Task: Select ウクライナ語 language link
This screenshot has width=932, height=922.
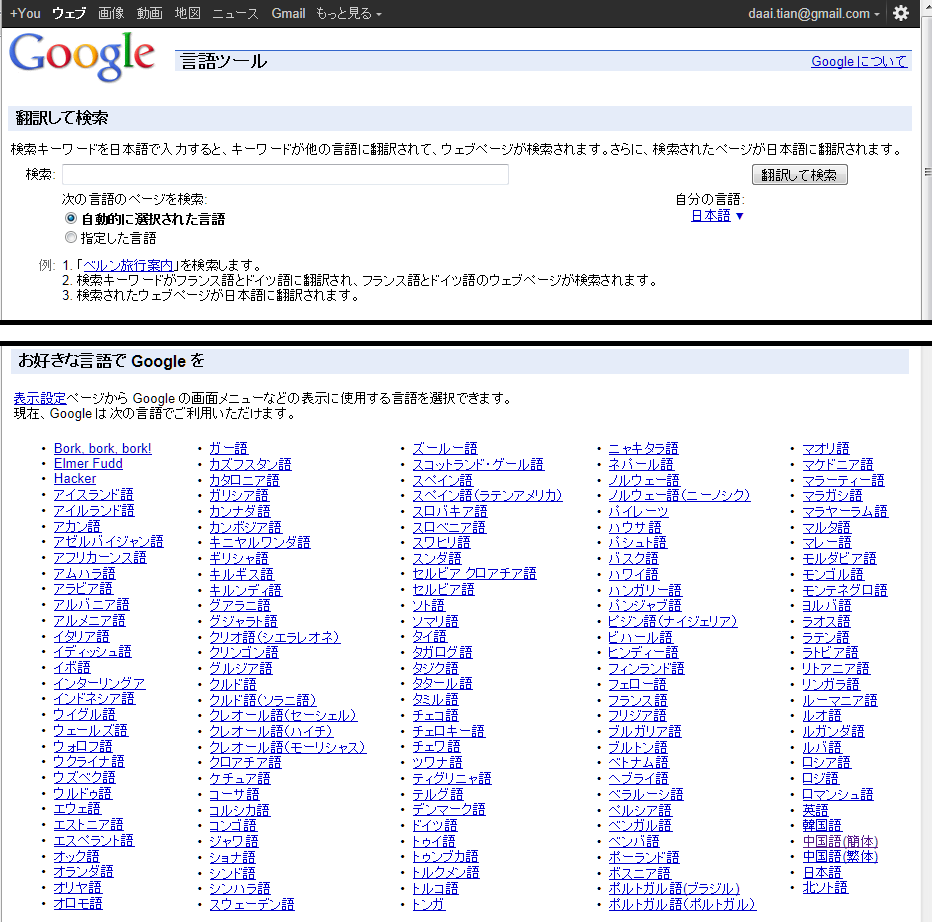Action: (x=89, y=762)
